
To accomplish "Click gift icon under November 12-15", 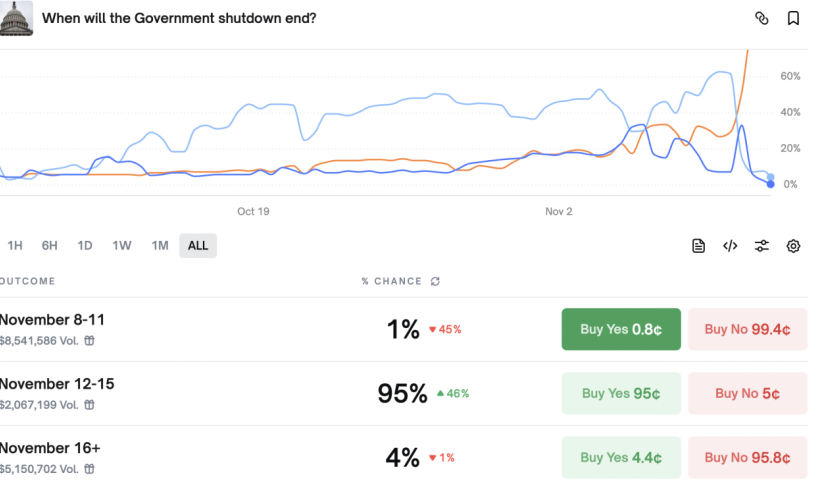I will click(89, 405).
